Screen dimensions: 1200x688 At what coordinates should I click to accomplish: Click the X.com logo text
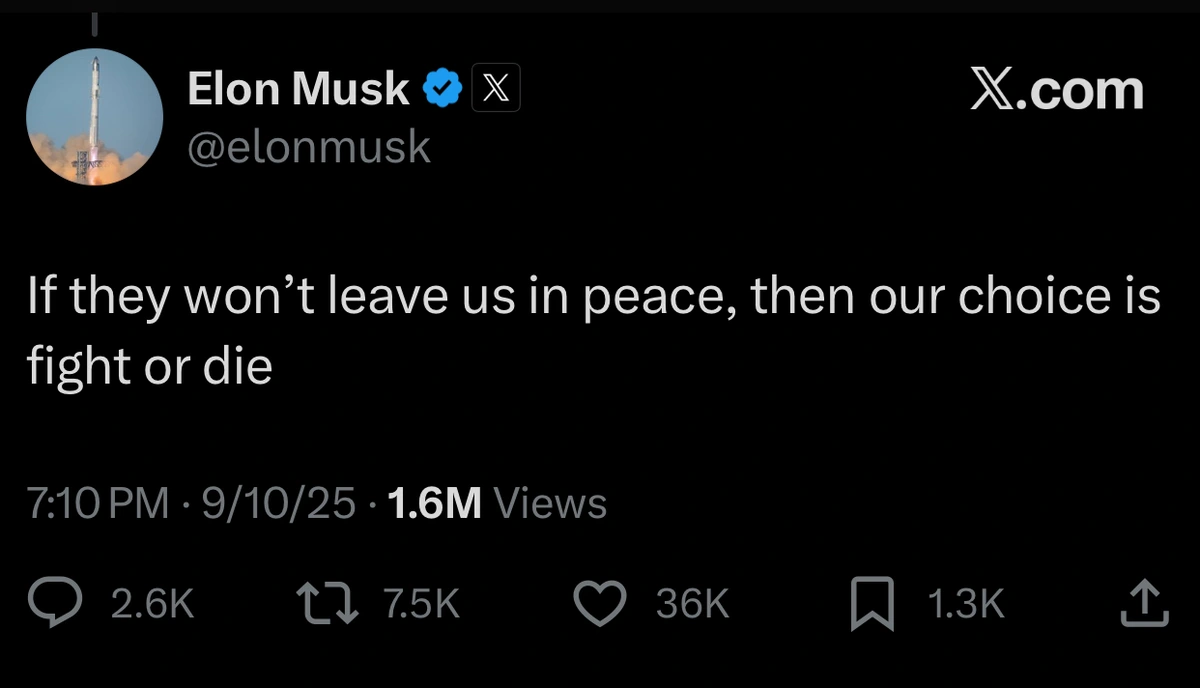(x=1057, y=91)
